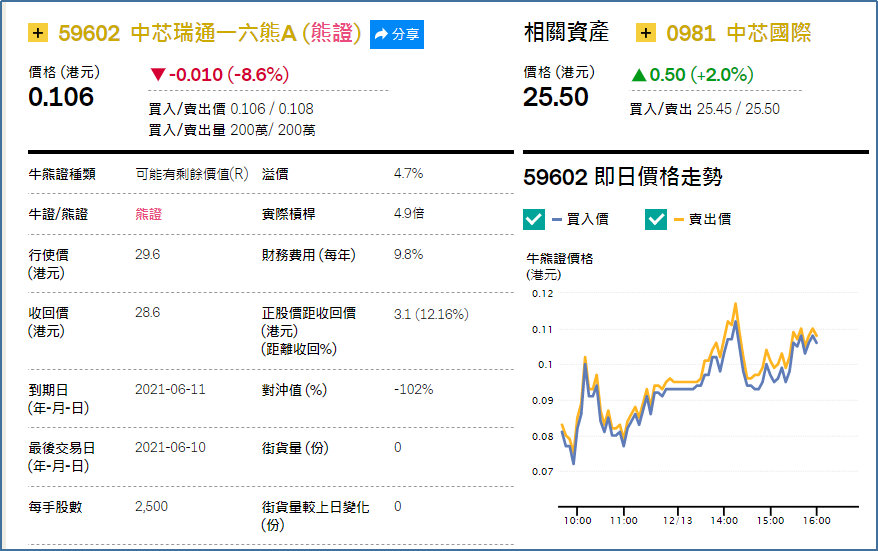
Task: Click the 牛熊證種類 label
Action: tap(62, 174)
